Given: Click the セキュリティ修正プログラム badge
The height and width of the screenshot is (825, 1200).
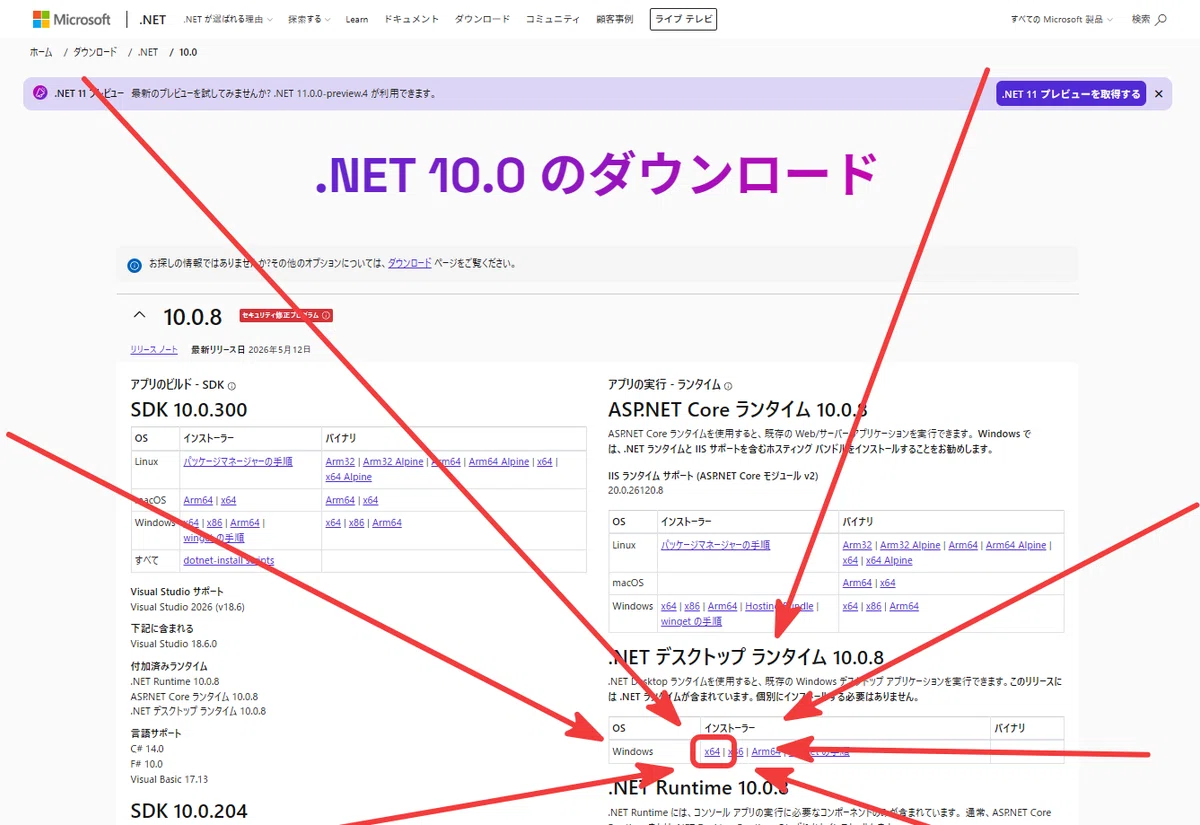Looking at the screenshot, I should (285, 315).
